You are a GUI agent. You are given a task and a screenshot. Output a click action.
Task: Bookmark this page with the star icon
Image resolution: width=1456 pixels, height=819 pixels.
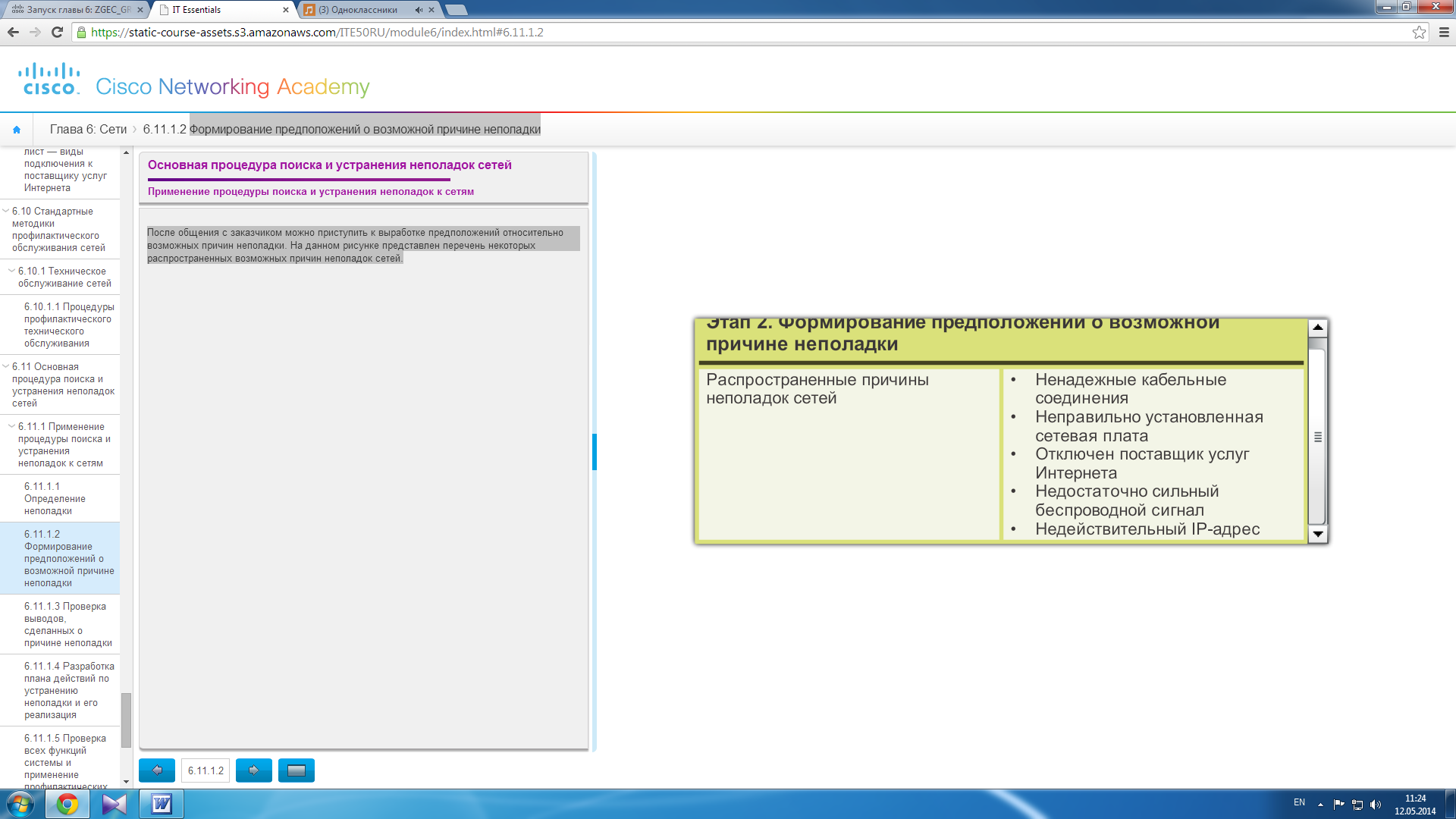1419,32
